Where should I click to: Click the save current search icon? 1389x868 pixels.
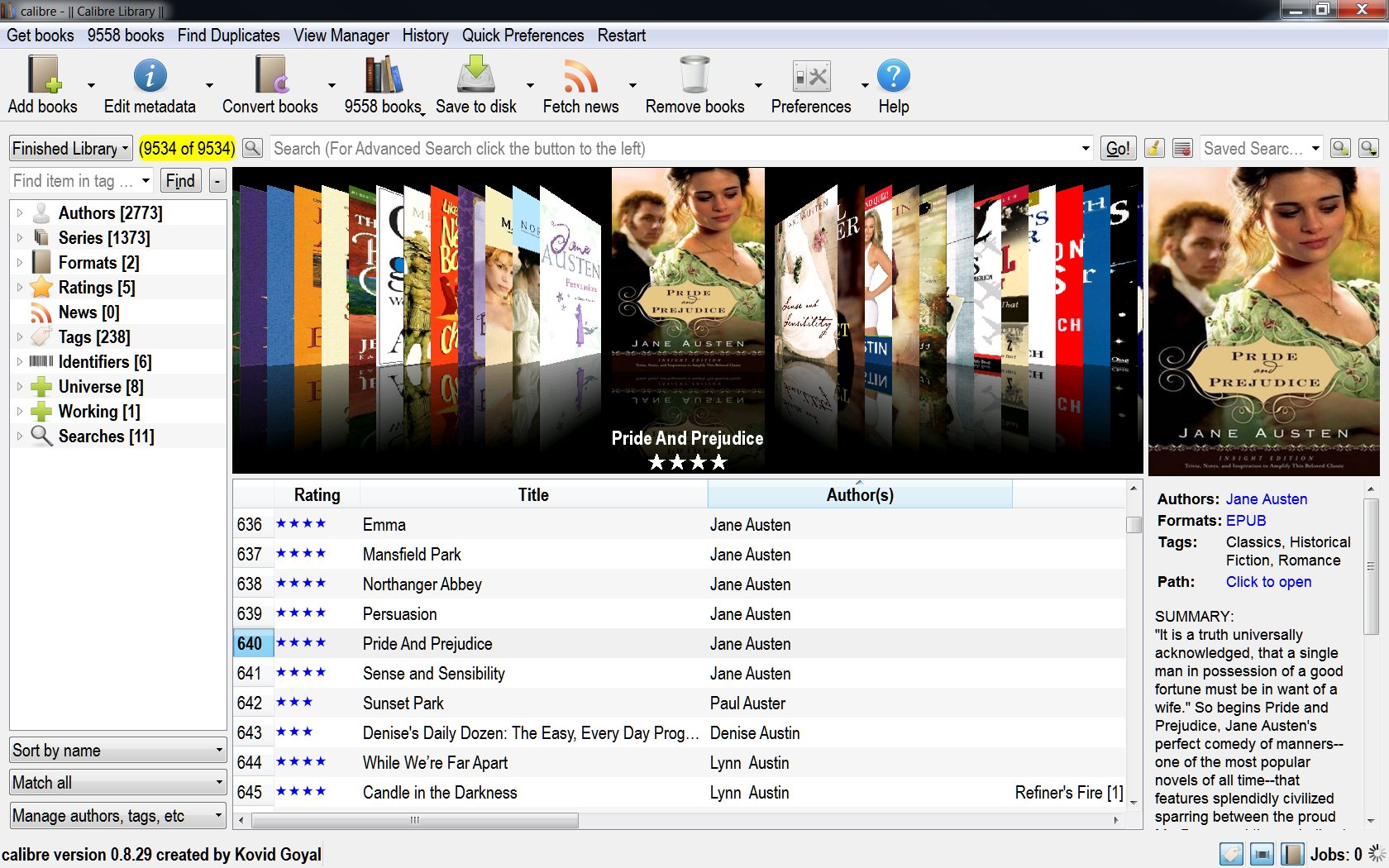(x=1369, y=148)
